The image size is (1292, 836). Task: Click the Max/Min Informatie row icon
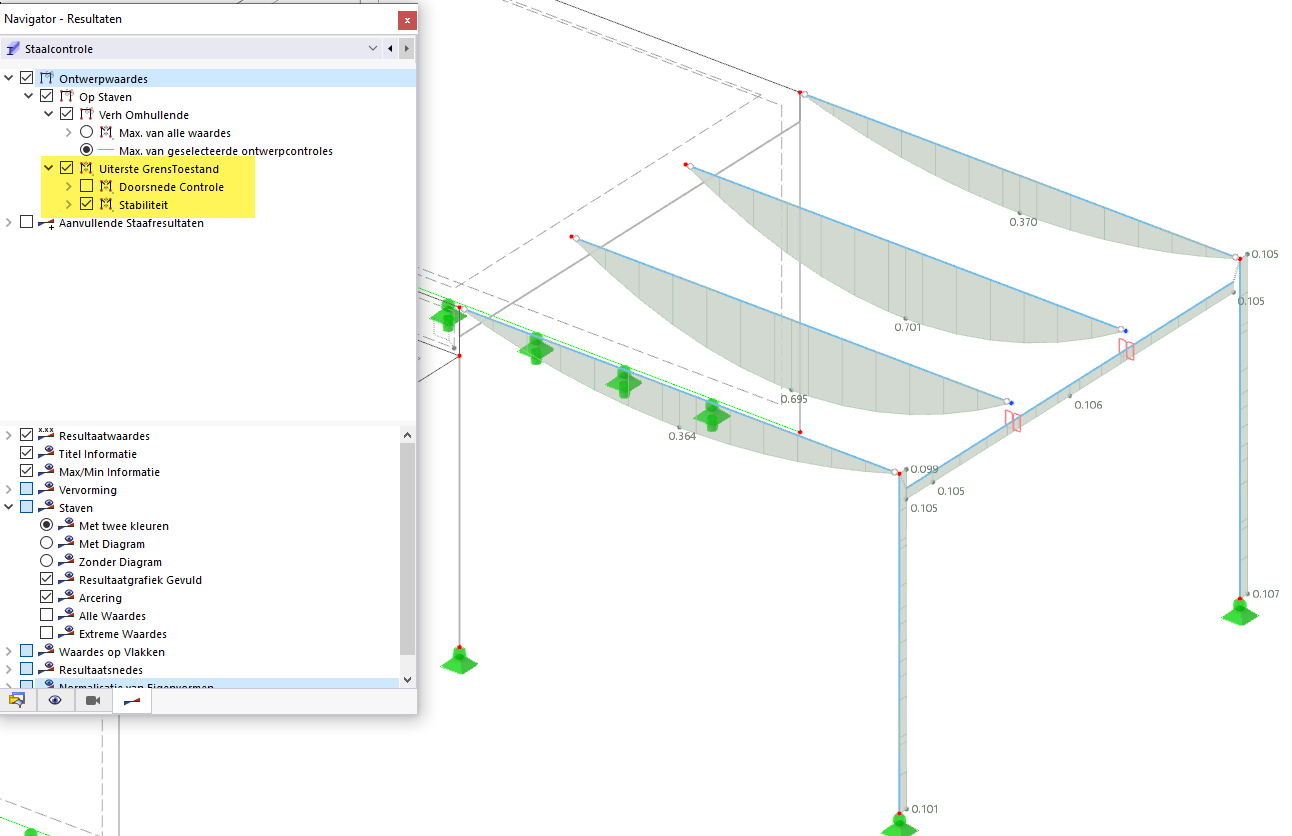[x=47, y=471]
